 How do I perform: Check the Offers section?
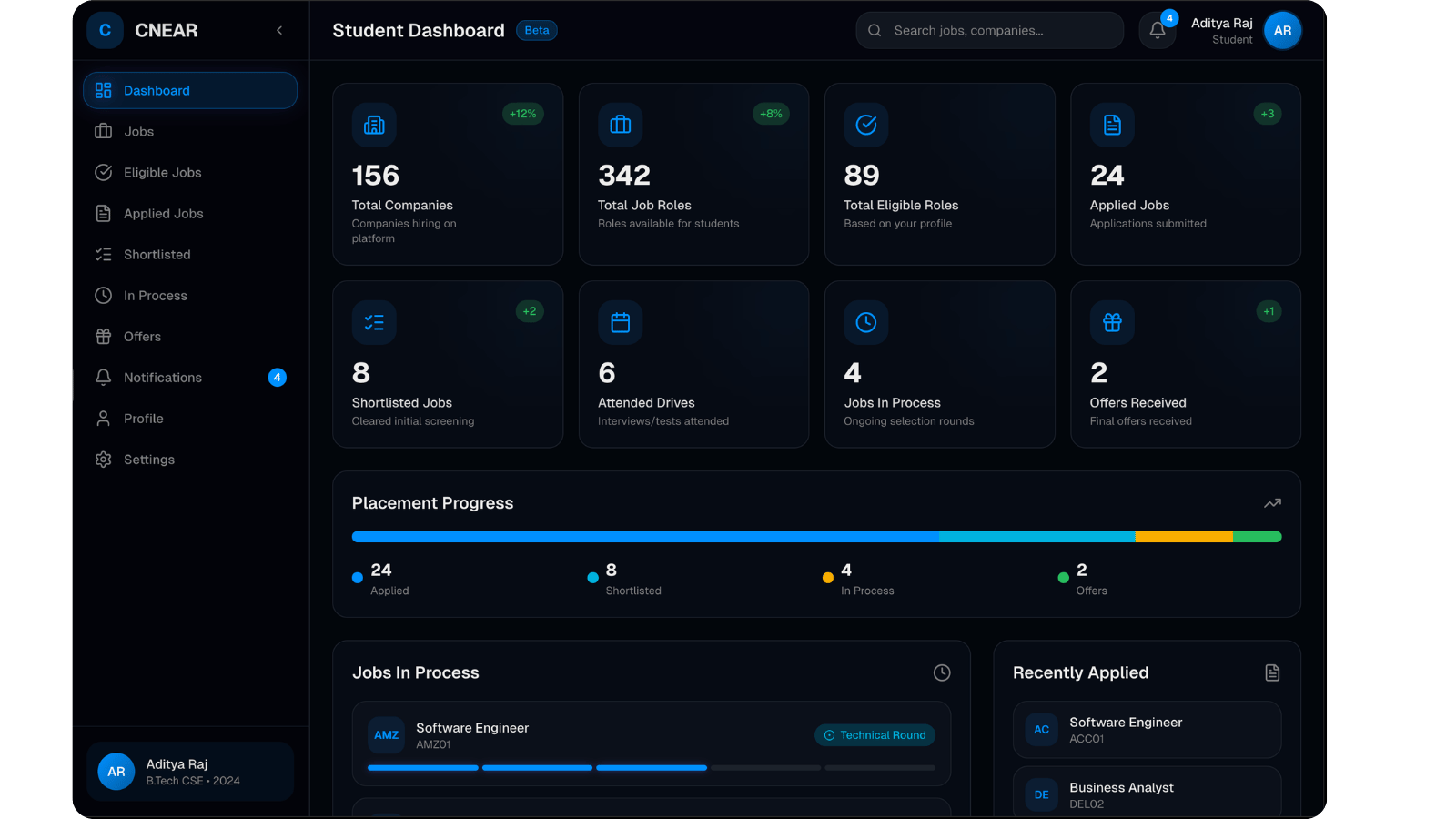[x=141, y=336]
